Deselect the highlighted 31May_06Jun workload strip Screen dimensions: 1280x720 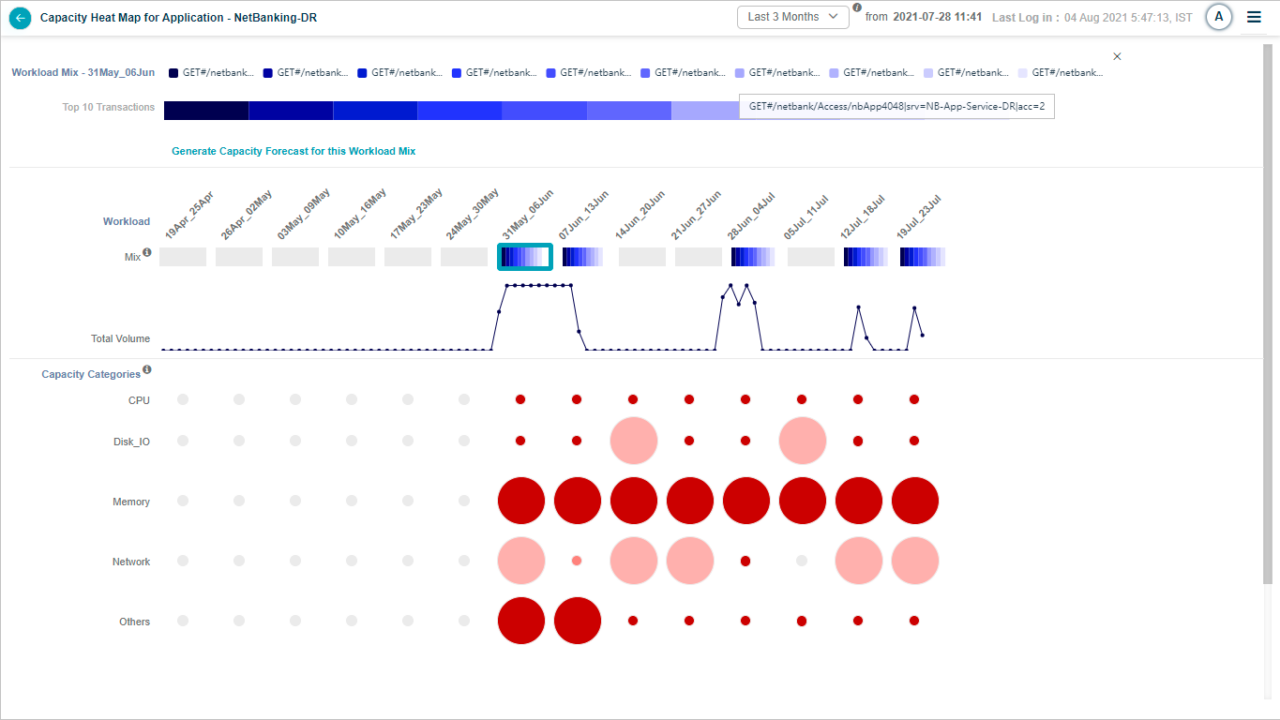pyautogui.click(x=524, y=256)
